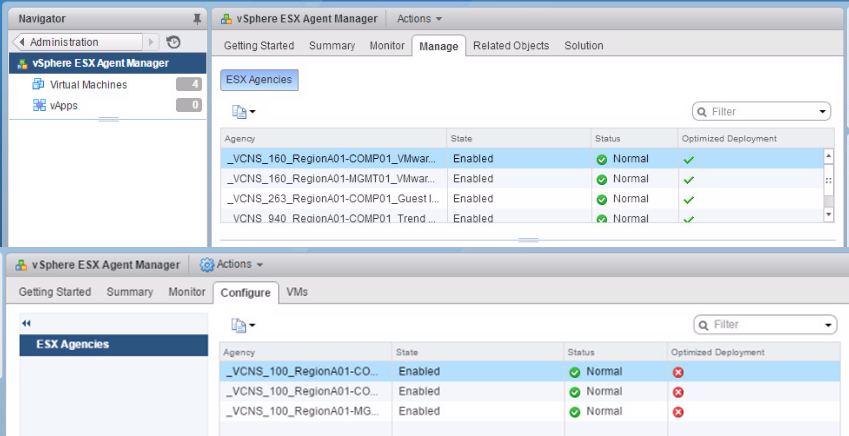
Task: Open the Solution tab
Action: (x=584, y=45)
